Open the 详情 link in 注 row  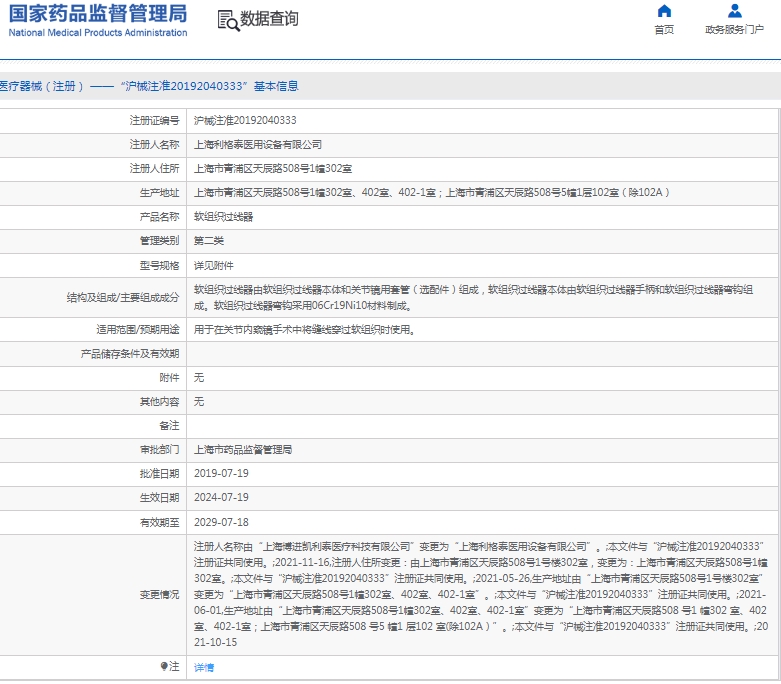point(204,667)
